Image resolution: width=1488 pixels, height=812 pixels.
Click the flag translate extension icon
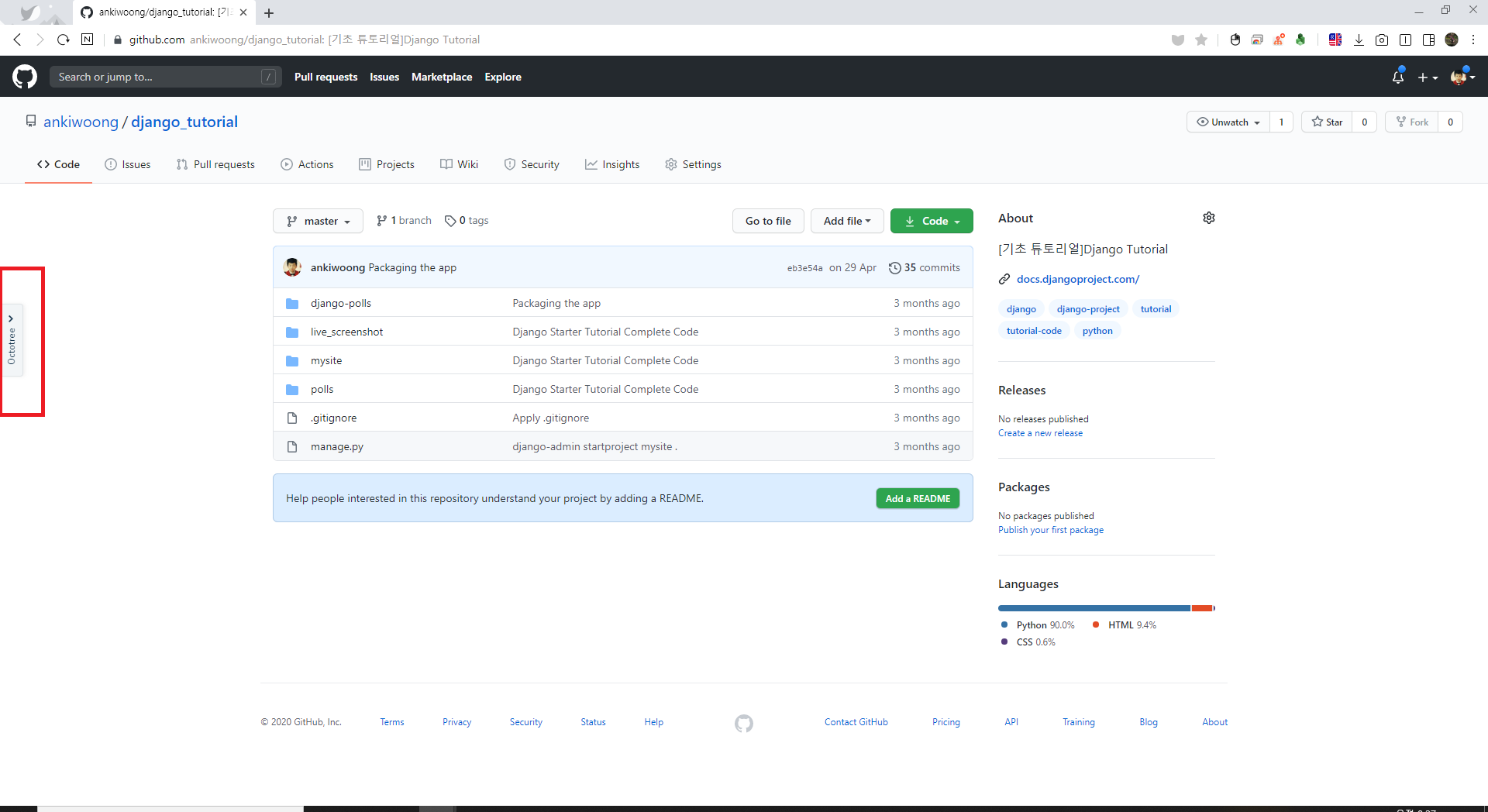pos(1335,40)
